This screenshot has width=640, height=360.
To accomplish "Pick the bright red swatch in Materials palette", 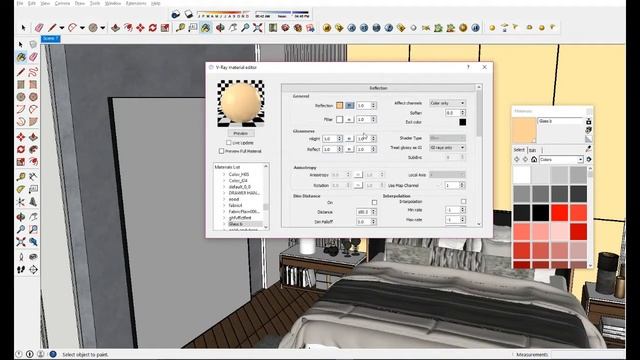I will click(x=560, y=213).
